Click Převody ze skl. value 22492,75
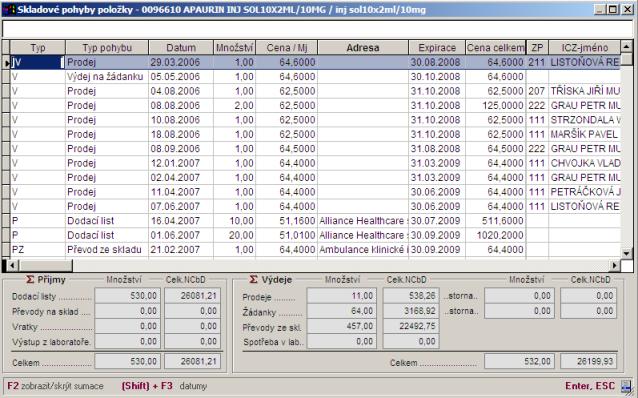The height and width of the screenshot is (398, 638). point(411,326)
